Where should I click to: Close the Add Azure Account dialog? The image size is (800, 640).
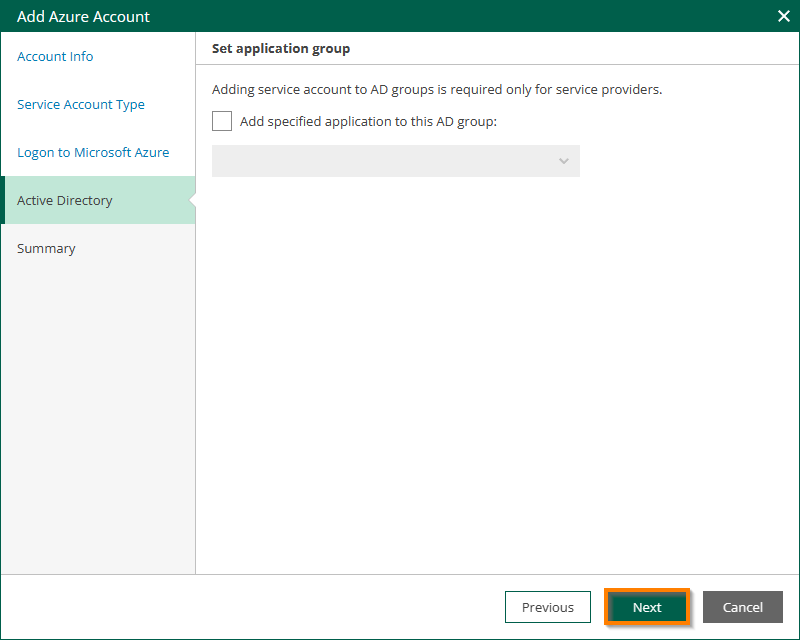point(783,16)
